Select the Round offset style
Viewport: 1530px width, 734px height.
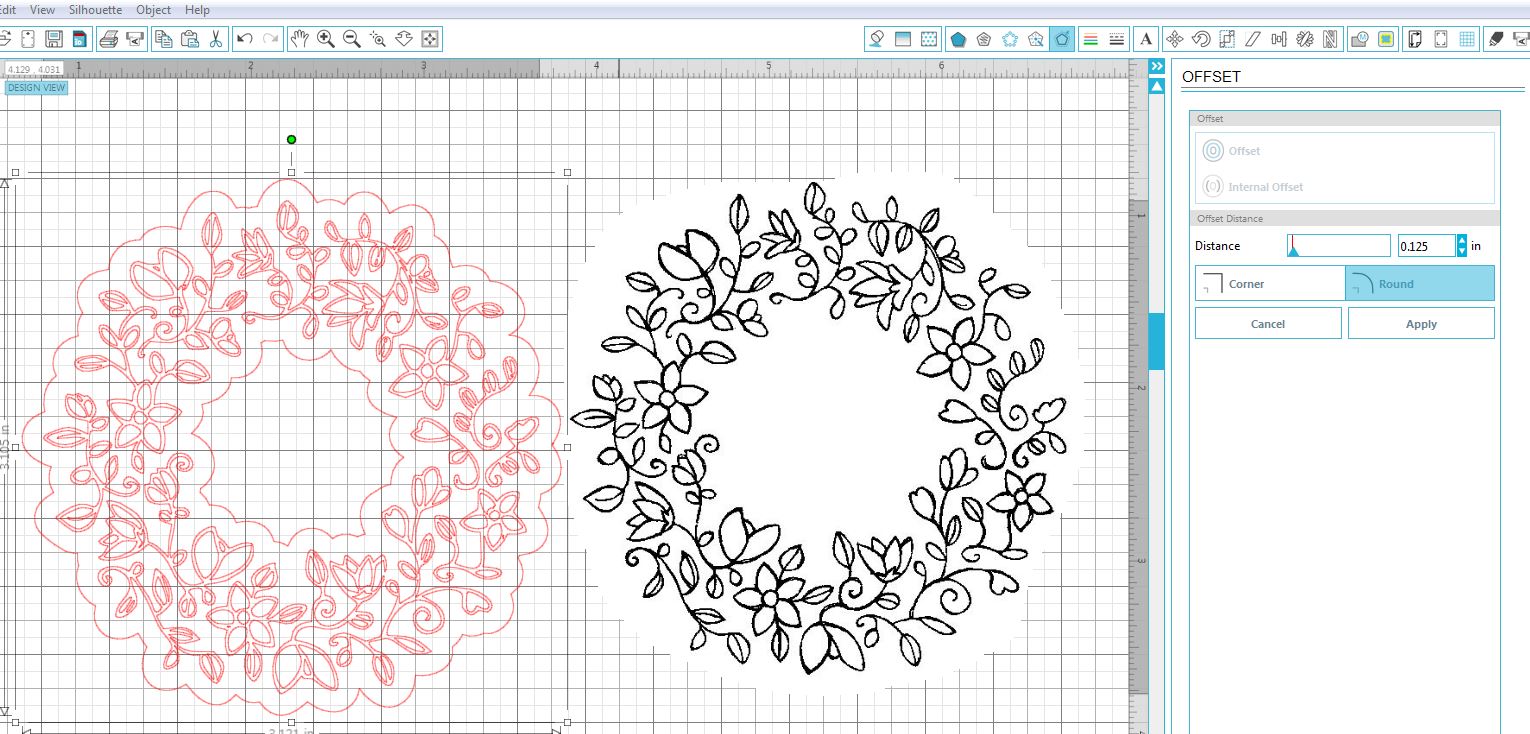coord(1420,284)
